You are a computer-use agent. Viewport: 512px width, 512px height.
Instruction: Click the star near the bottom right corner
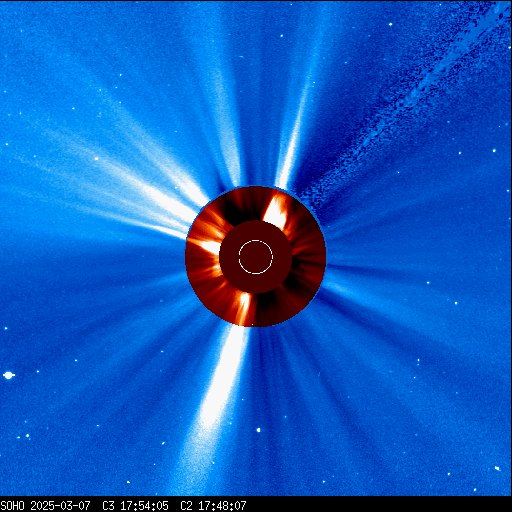[497, 468]
